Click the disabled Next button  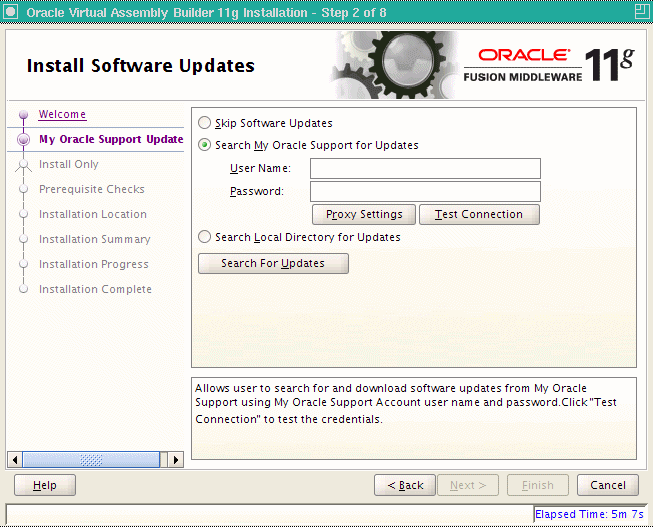(x=468, y=485)
